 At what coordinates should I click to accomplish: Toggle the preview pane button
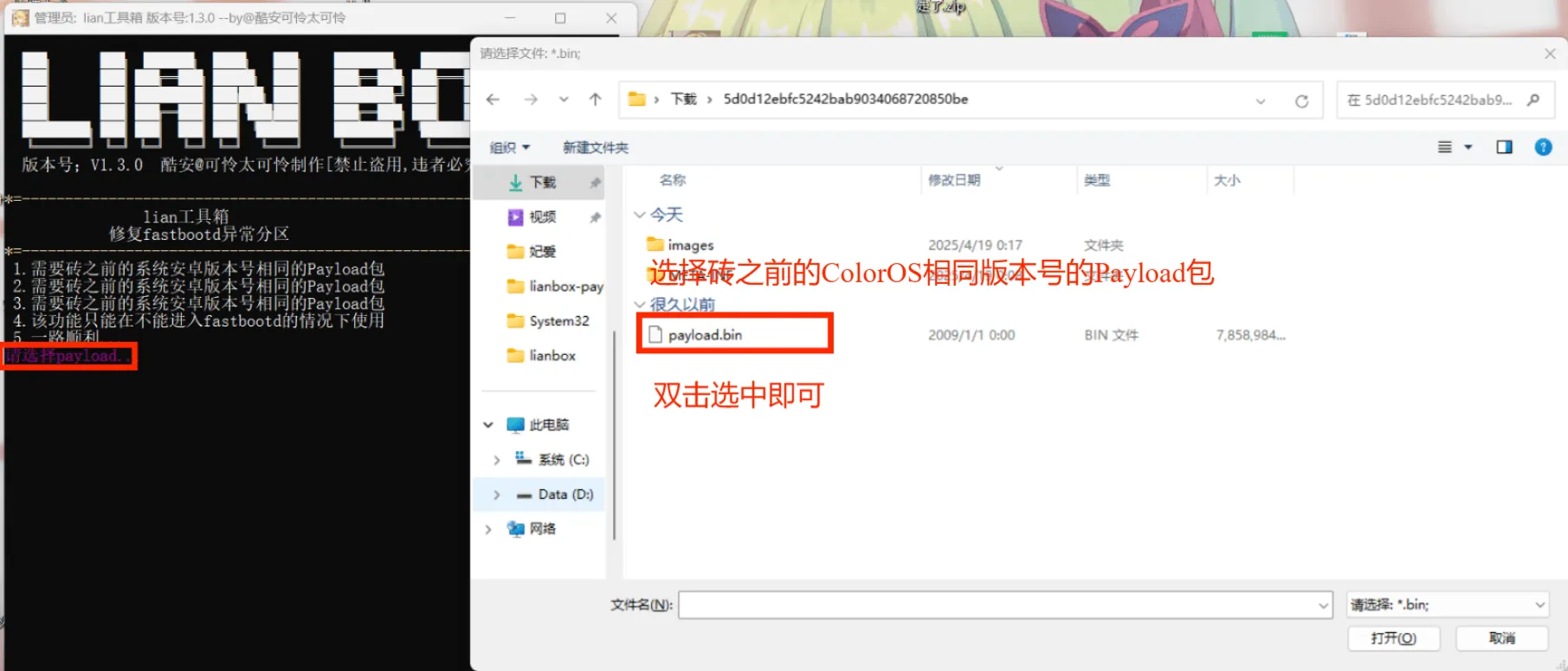1504,147
